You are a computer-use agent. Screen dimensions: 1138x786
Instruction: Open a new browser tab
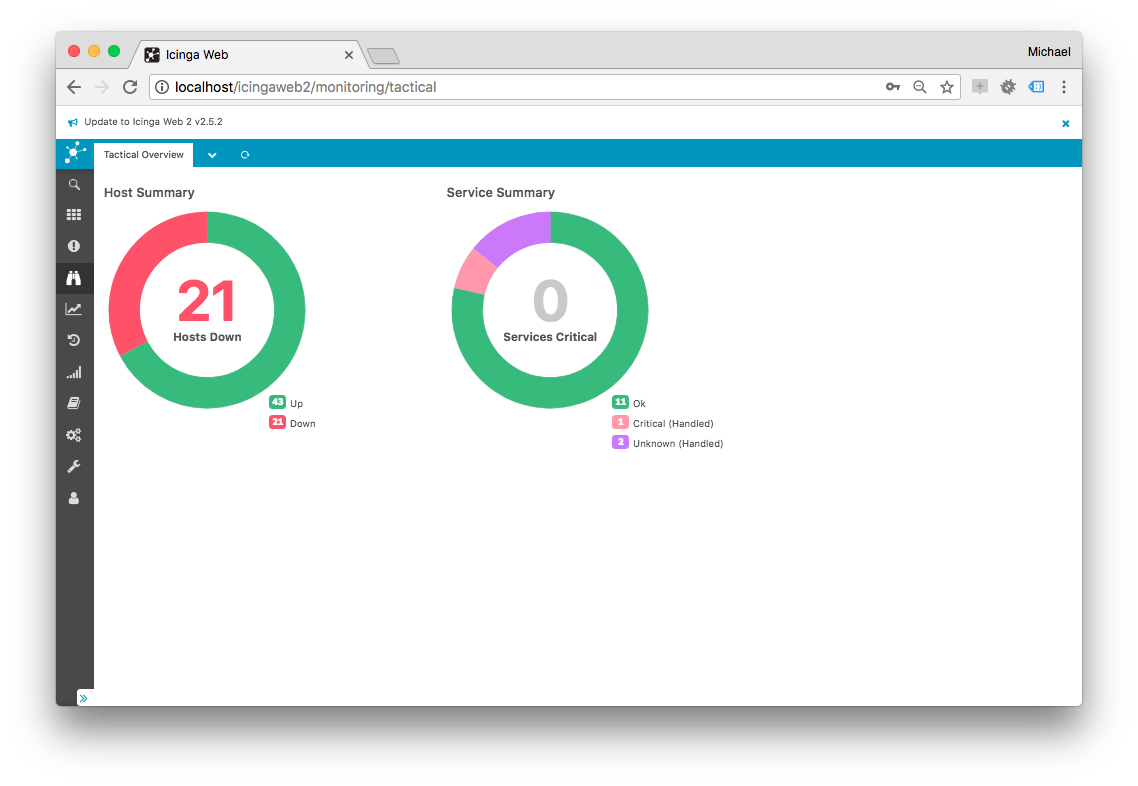(383, 55)
